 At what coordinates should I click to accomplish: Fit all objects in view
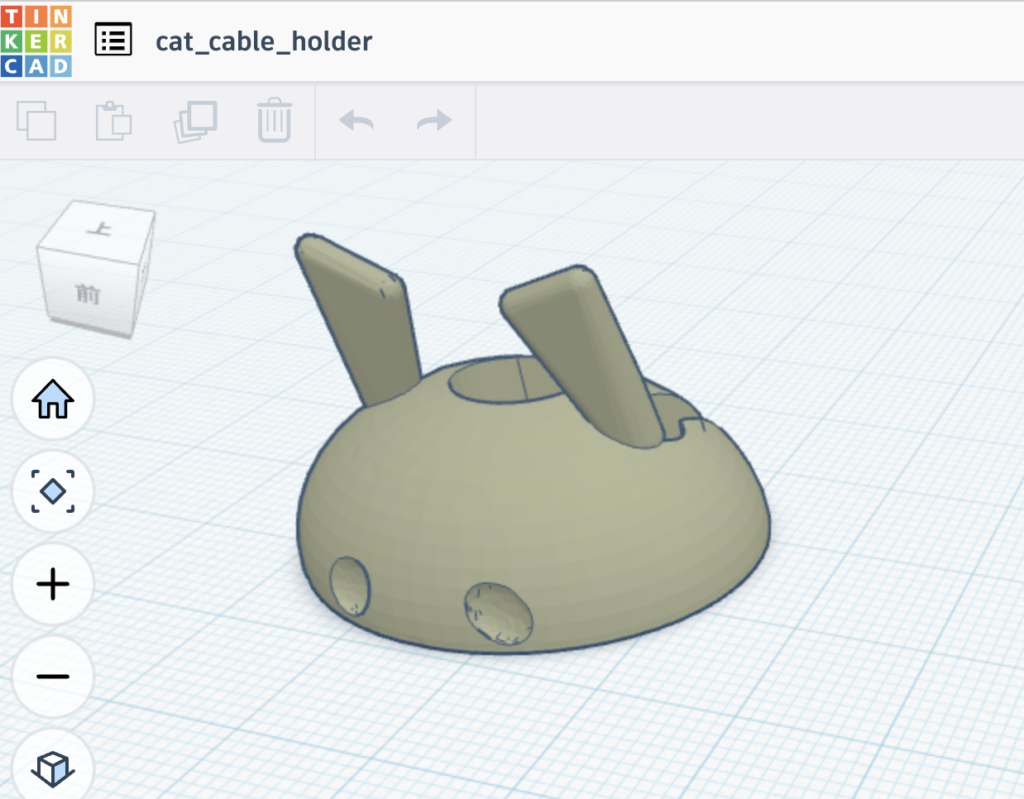[53, 492]
